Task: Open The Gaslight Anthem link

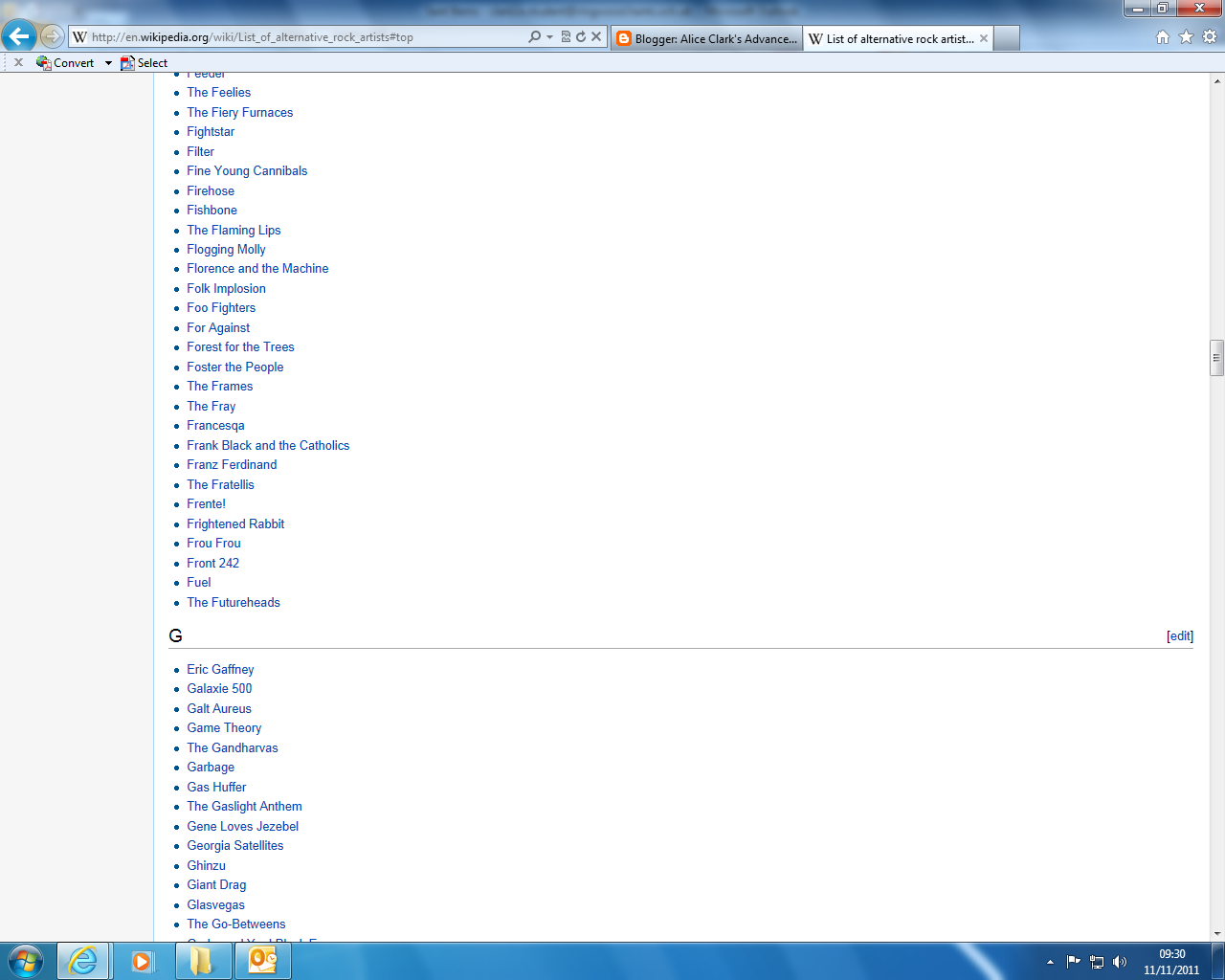Action: pyautogui.click(x=244, y=806)
